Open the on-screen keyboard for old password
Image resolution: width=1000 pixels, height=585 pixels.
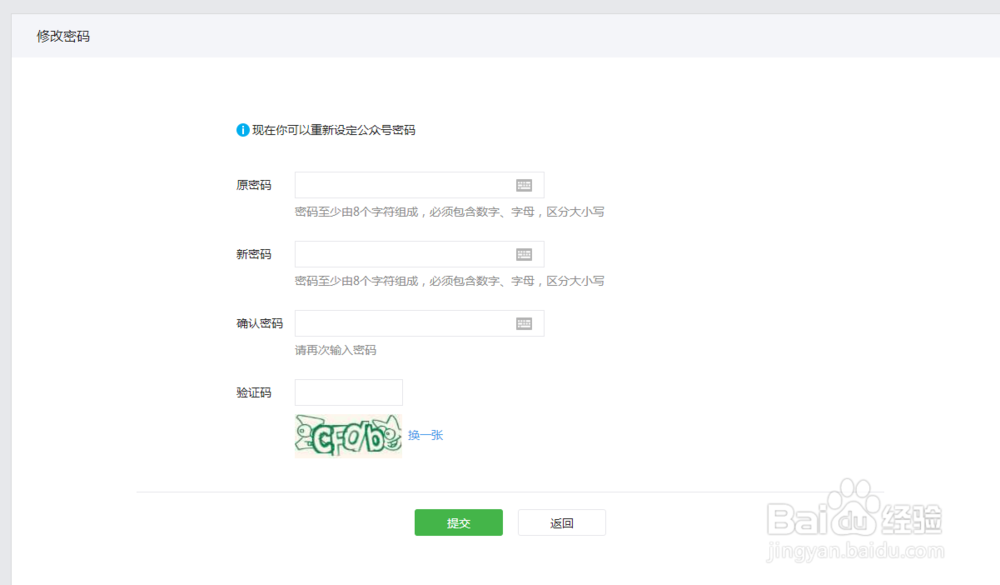tap(525, 184)
